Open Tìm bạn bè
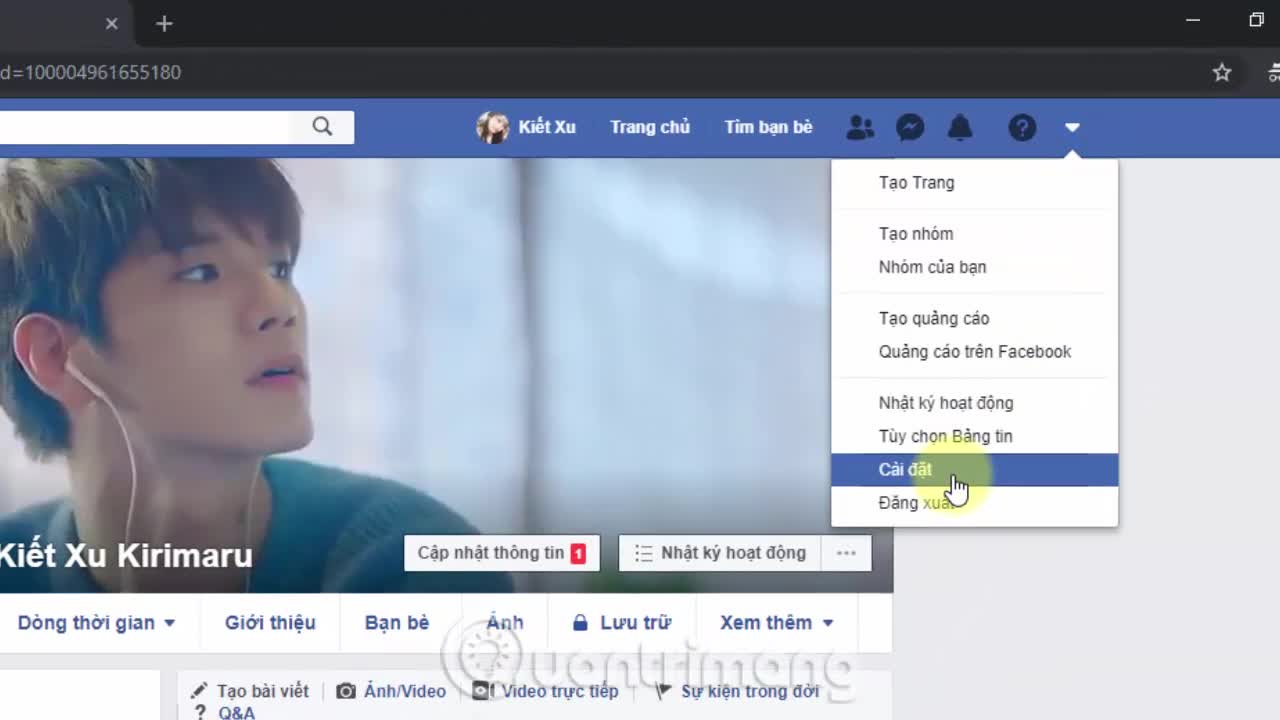Screen dimensions: 1280x720 click(768, 127)
